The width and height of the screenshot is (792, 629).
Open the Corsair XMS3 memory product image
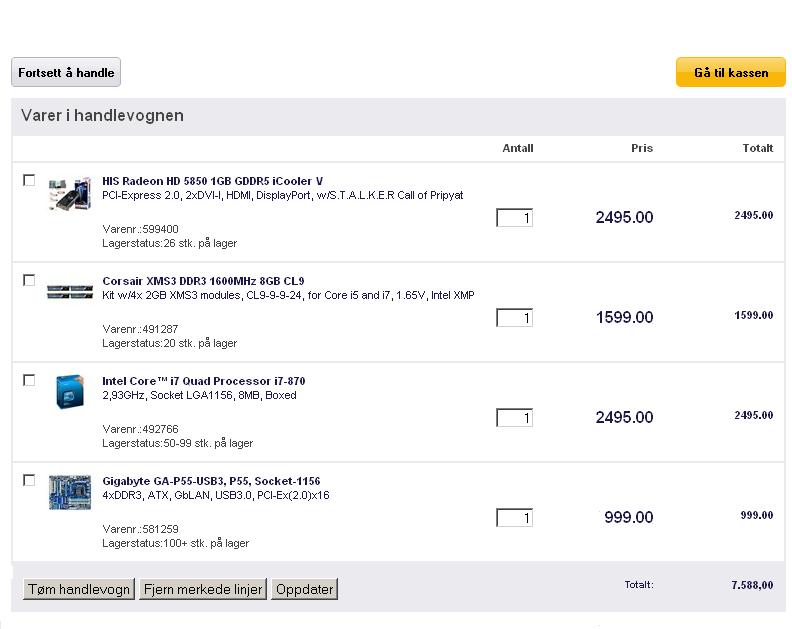point(70,292)
